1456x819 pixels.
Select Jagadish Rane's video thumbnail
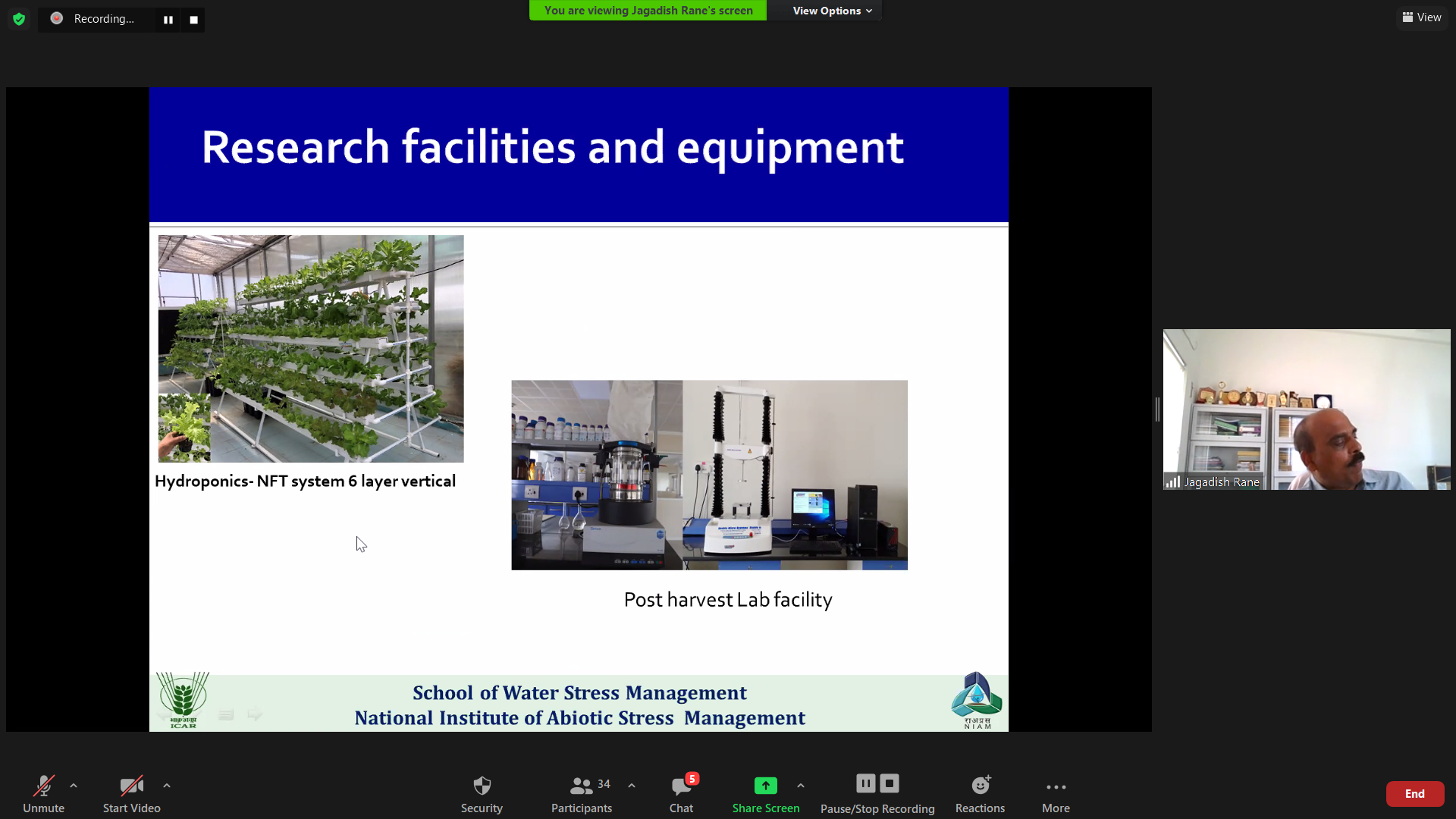pyautogui.click(x=1307, y=409)
